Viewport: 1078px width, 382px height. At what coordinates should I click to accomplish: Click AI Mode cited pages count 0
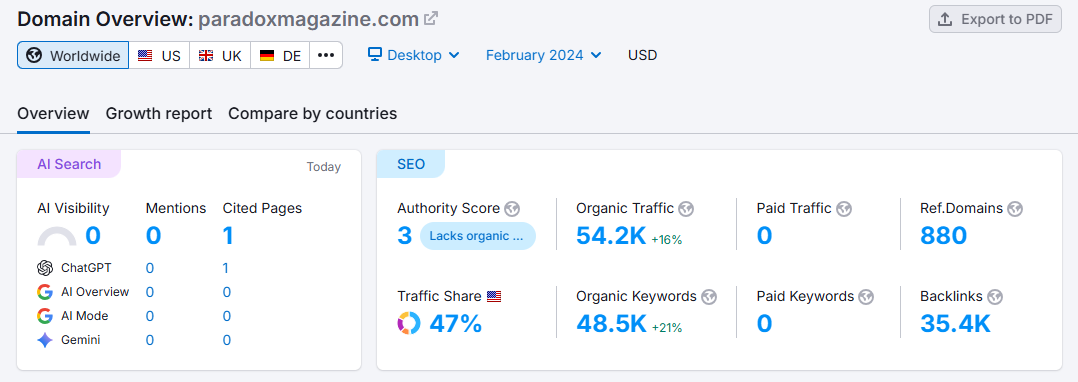(x=226, y=316)
